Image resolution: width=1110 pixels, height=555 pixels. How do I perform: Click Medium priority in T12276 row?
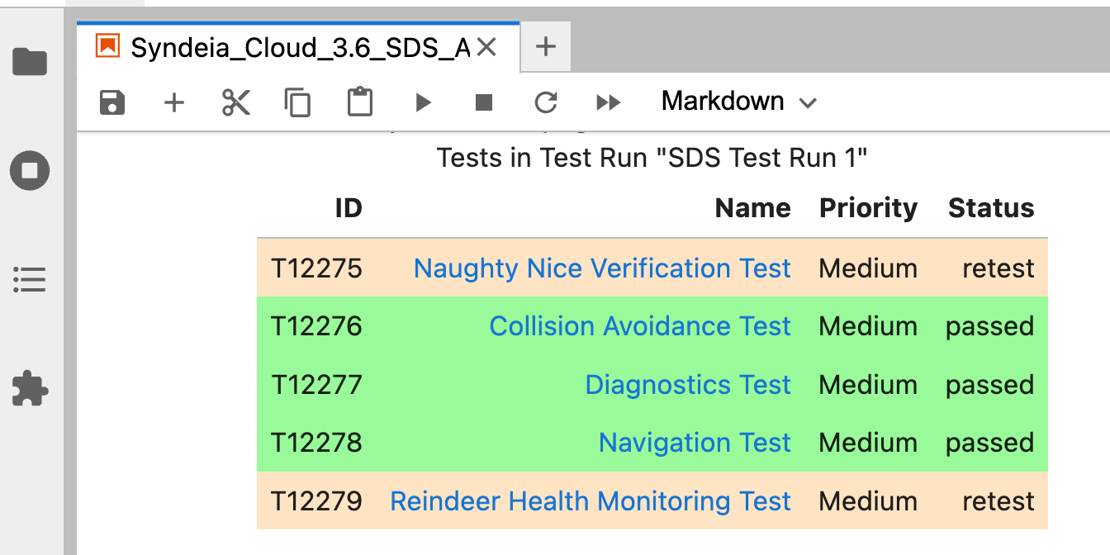[x=869, y=326]
